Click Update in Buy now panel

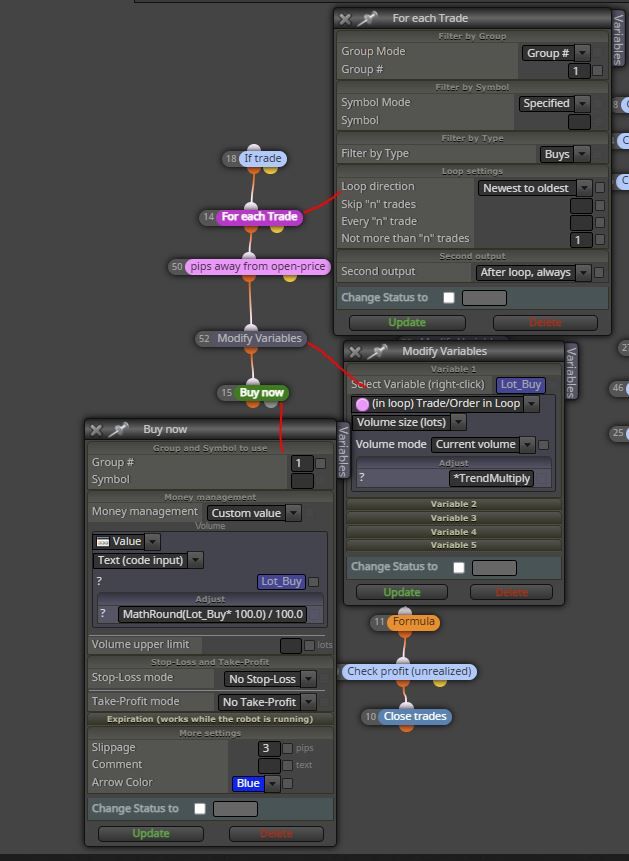click(151, 834)
